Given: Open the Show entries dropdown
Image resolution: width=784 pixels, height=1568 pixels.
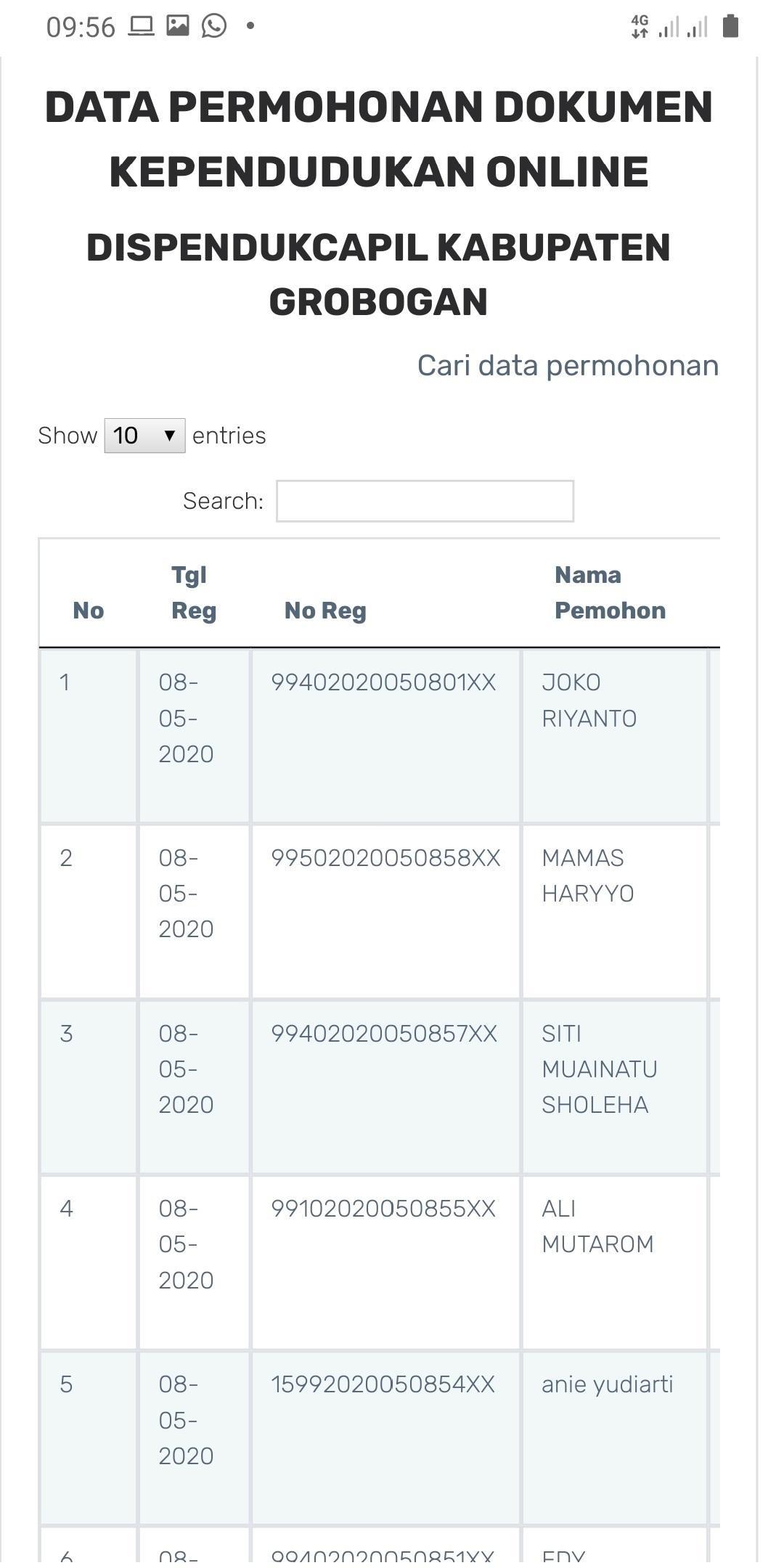Looking at the screenshot, I should point(144,436).
